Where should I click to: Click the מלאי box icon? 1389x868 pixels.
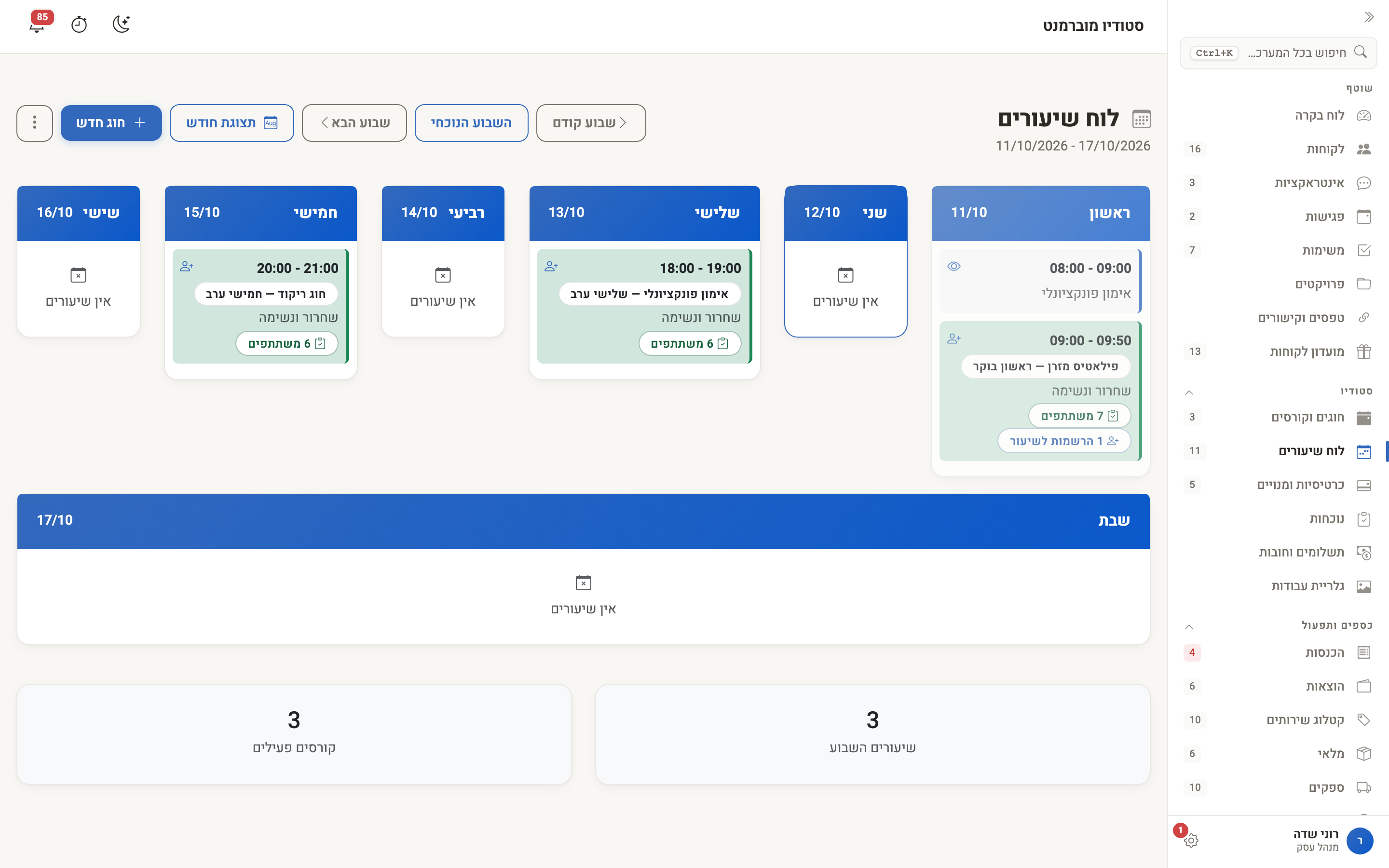[1364, 754]
